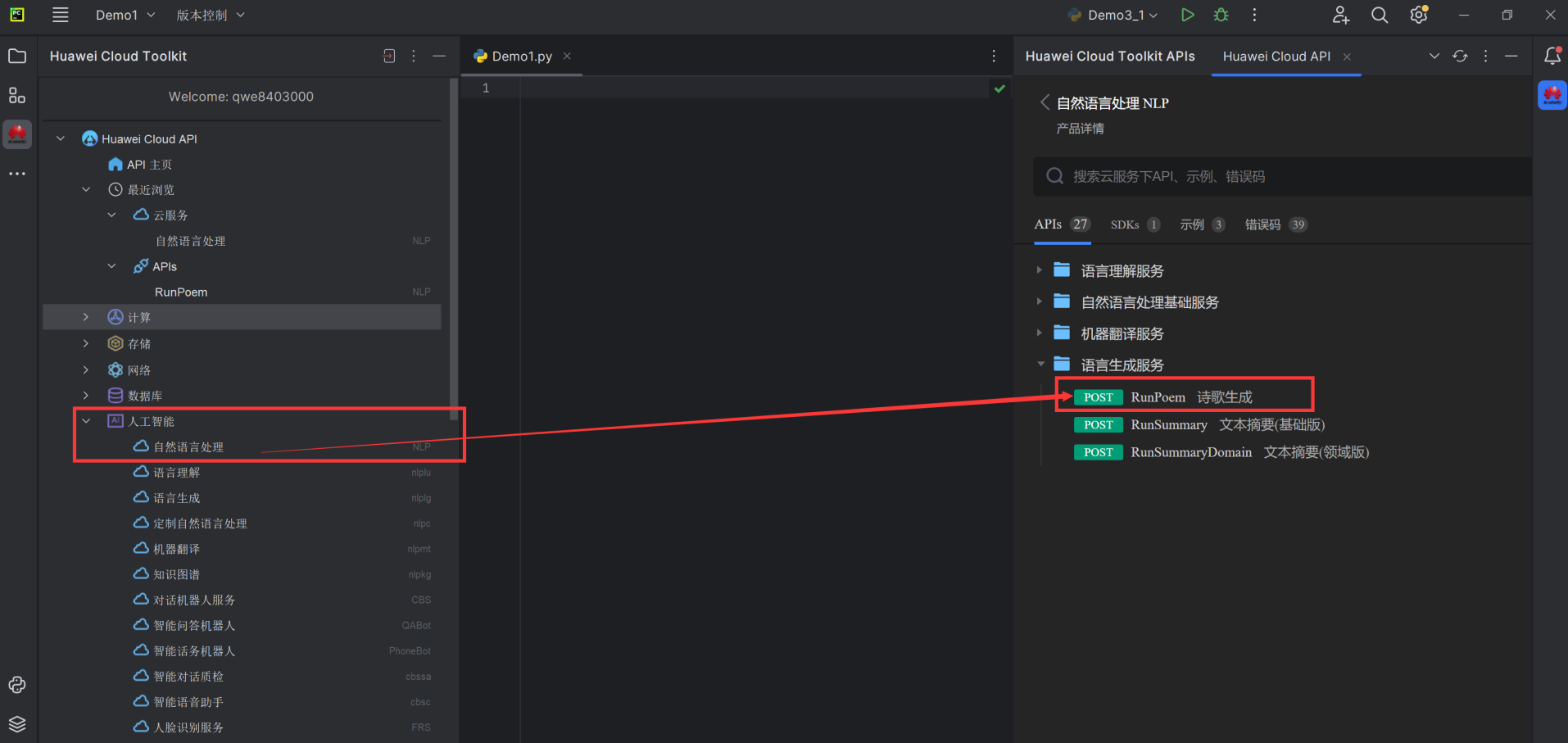Expand the 网络 category
The width and height of the screenshot is (1568, 743).
point(86,369)
